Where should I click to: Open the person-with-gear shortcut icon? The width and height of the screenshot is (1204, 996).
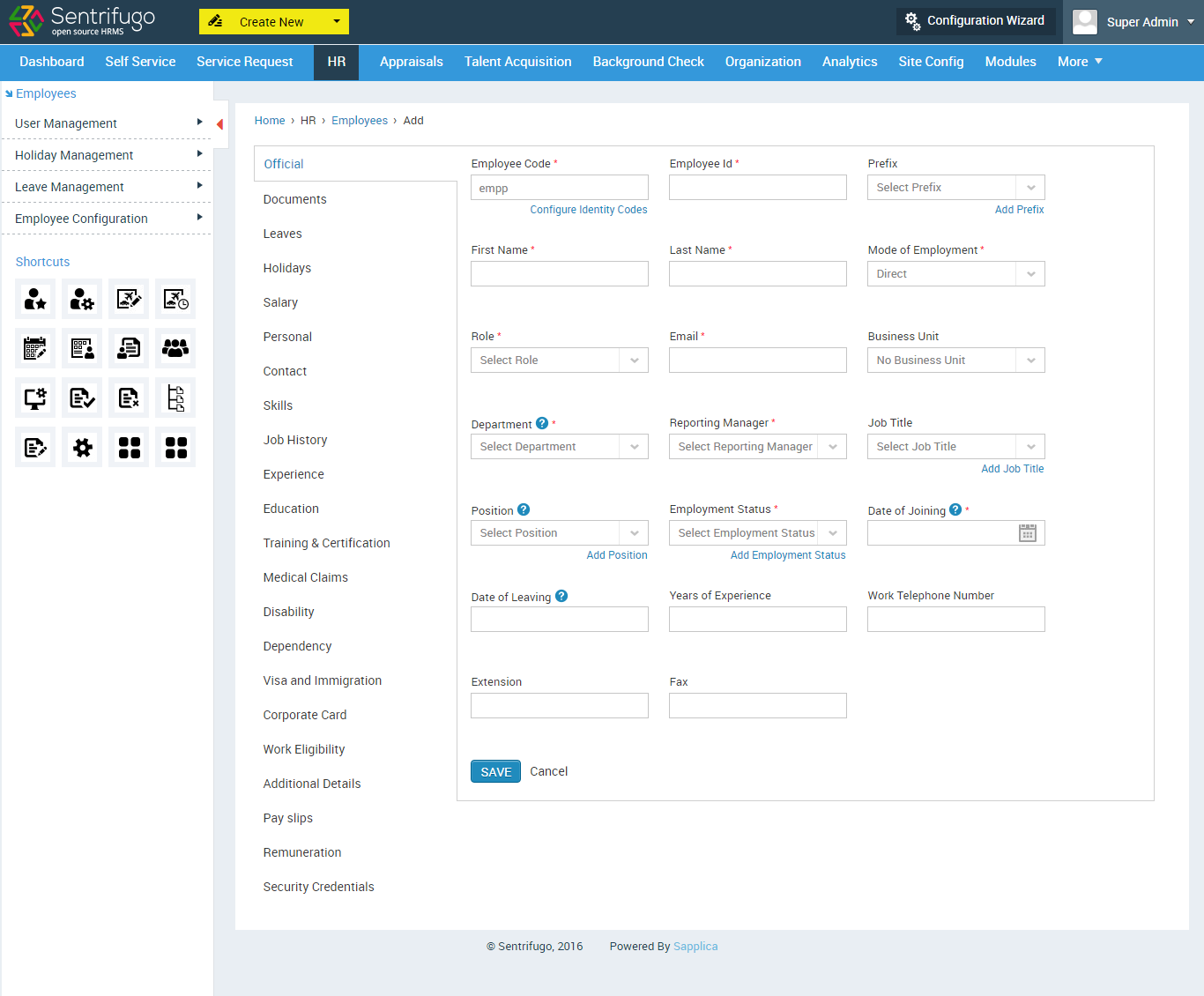click(82, 300)
